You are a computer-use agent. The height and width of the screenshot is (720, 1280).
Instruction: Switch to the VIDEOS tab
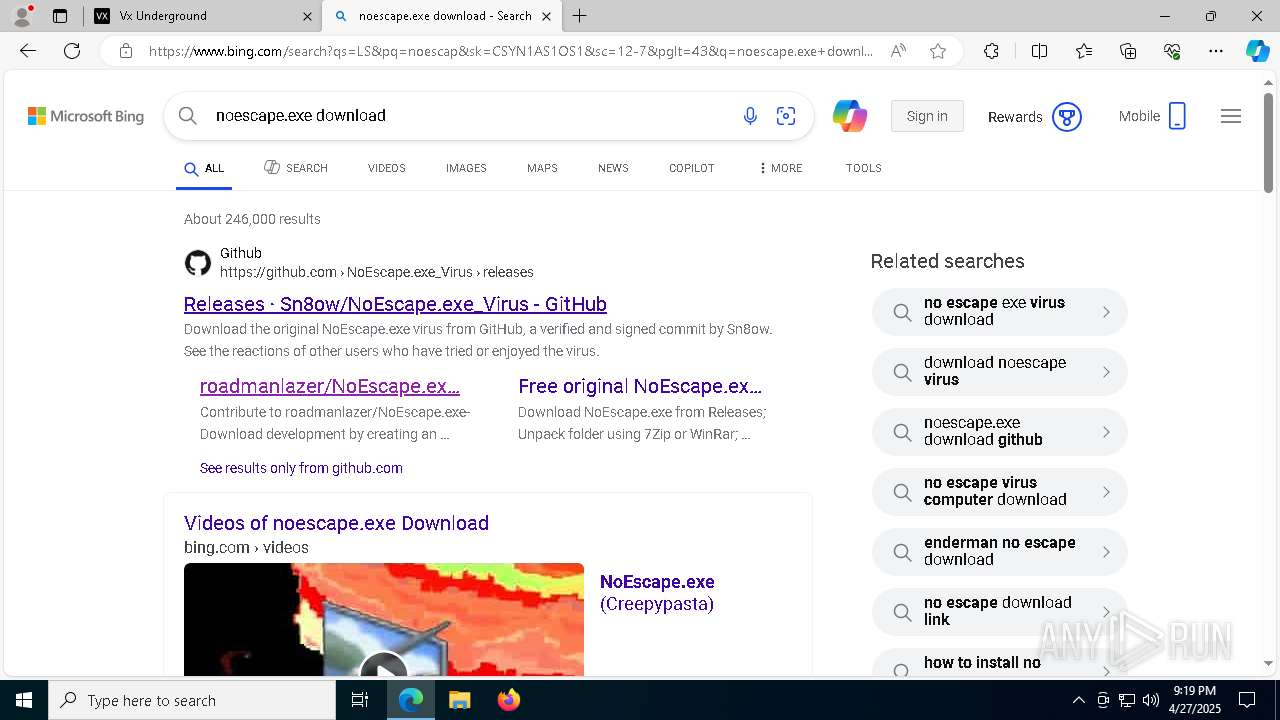tap(387, 168)
